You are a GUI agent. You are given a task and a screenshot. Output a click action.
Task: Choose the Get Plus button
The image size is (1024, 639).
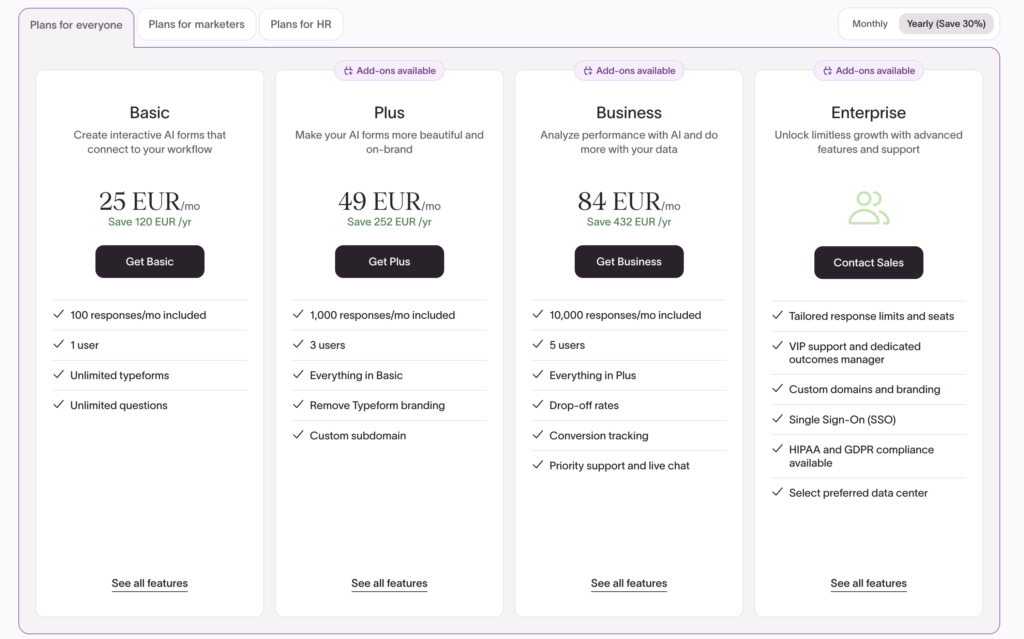click(389, 262)
